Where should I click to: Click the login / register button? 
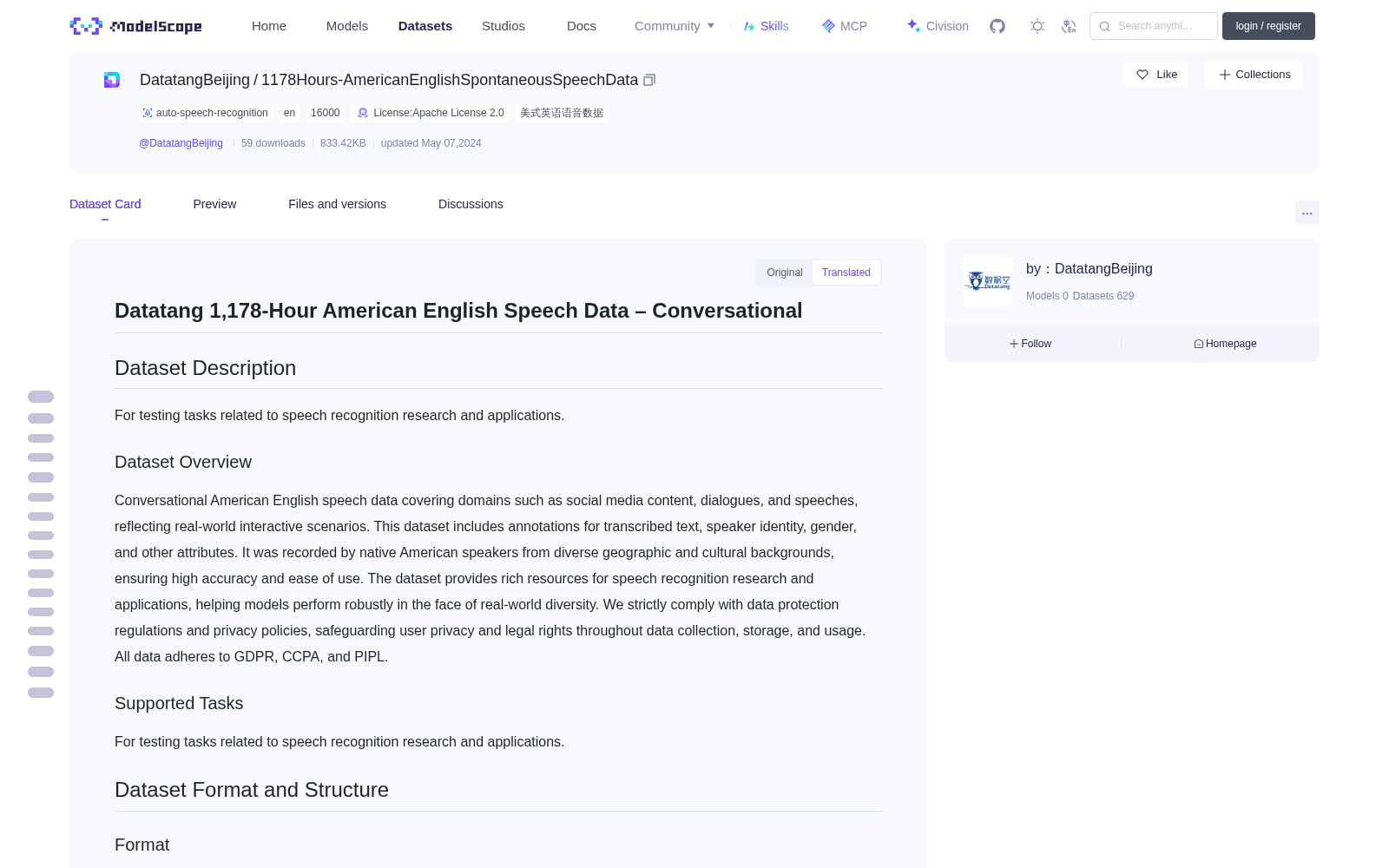(x=1268, y=26)
